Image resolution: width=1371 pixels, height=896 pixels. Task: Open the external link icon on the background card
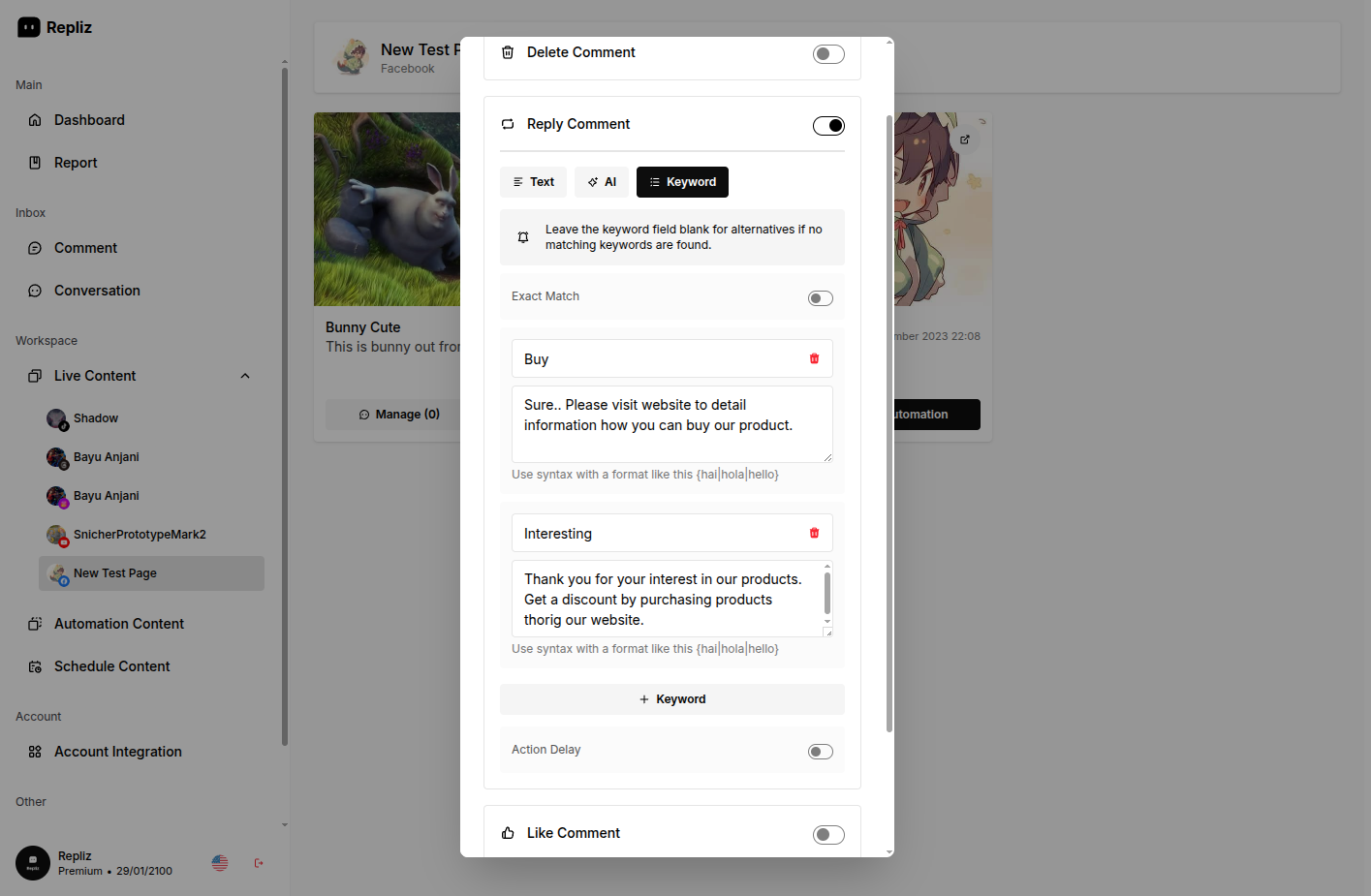click(x=965, y=139)
